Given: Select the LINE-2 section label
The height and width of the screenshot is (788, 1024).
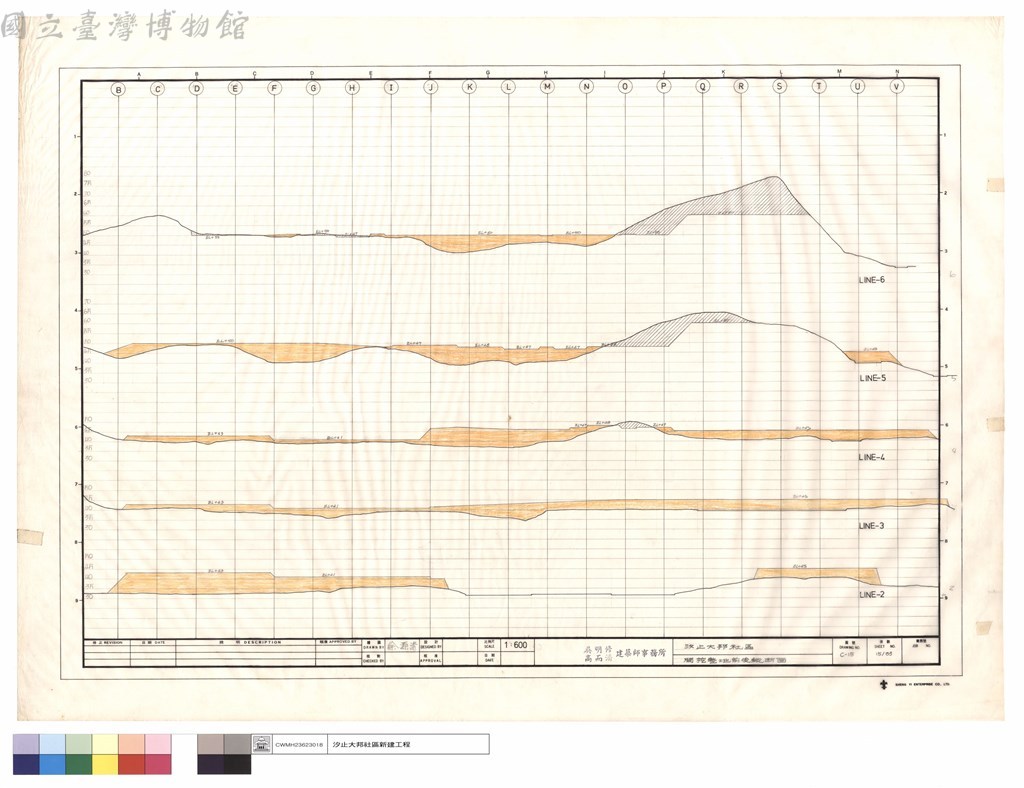Looking at the screenshot, I should coord(872,595).
